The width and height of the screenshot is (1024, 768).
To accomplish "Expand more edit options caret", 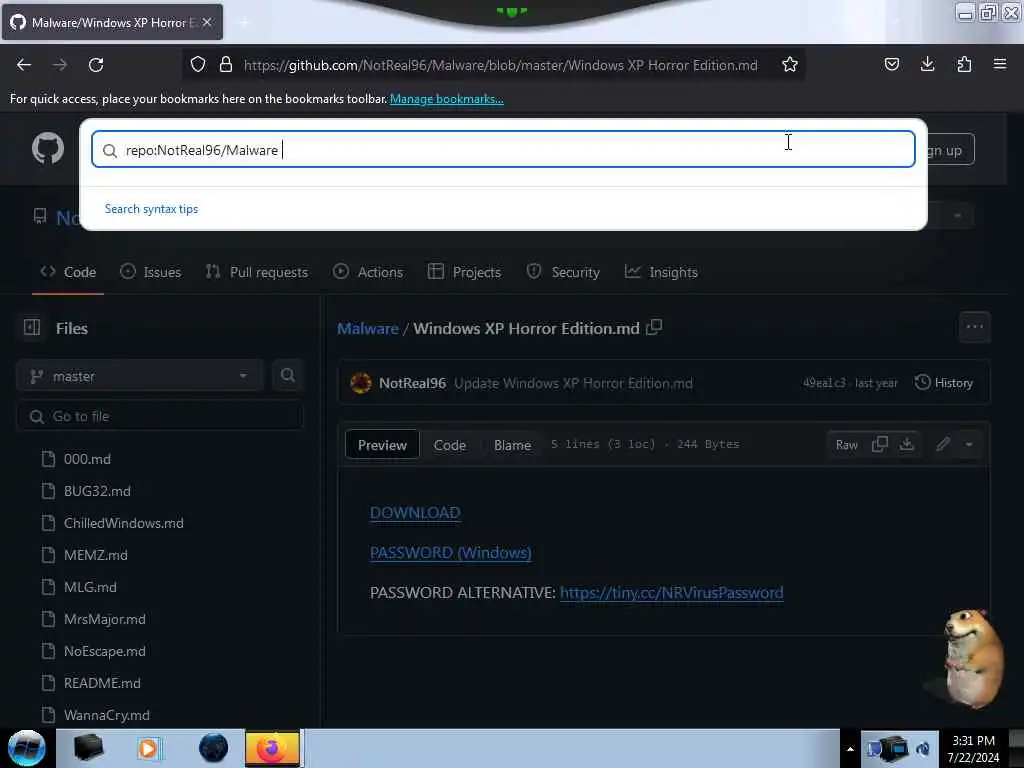I will pos(969,445).
